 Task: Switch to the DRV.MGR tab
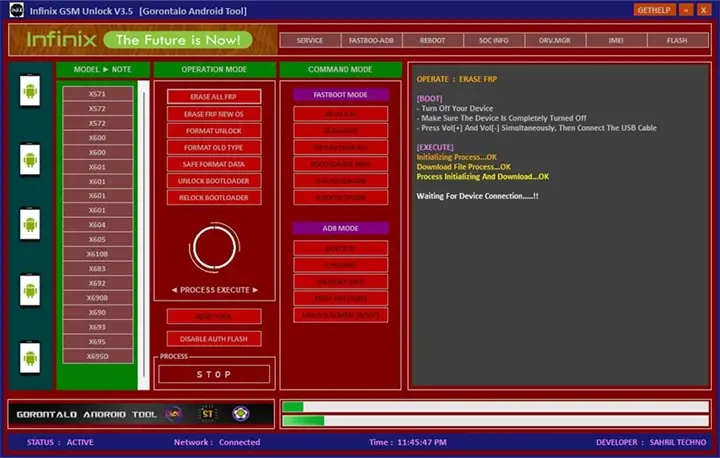(x=555, y=40)
